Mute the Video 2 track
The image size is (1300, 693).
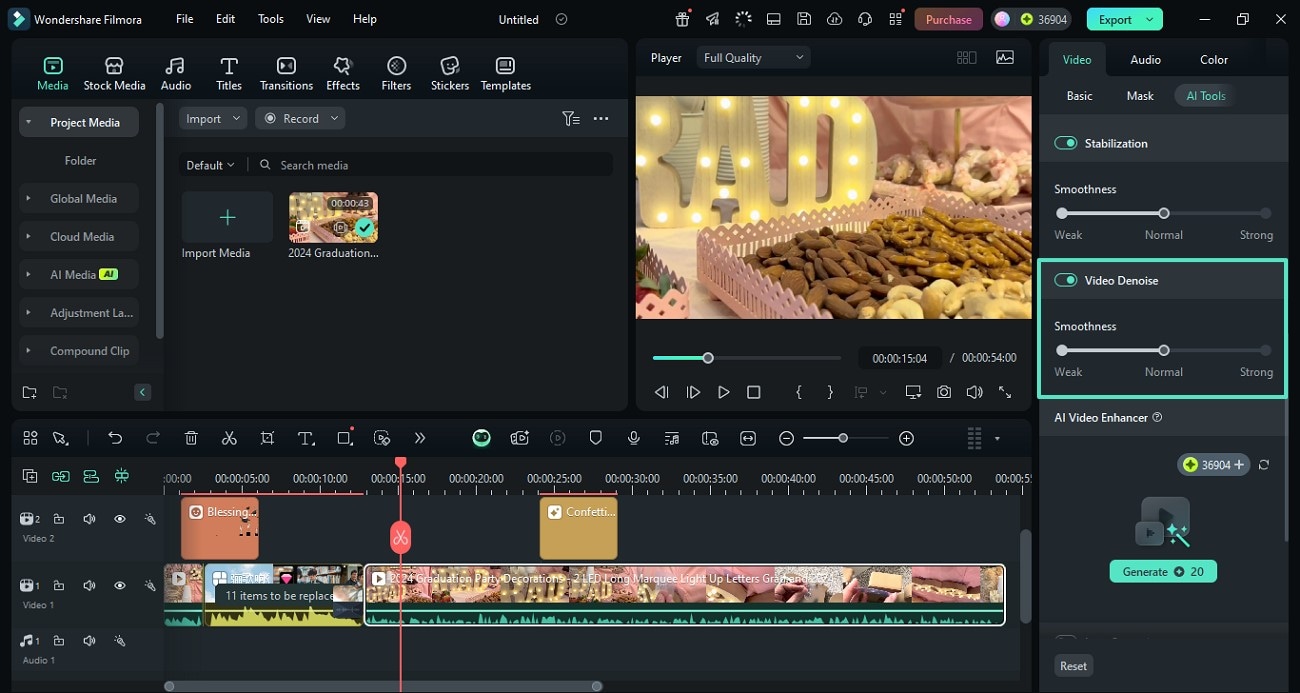tap(89, 519)
